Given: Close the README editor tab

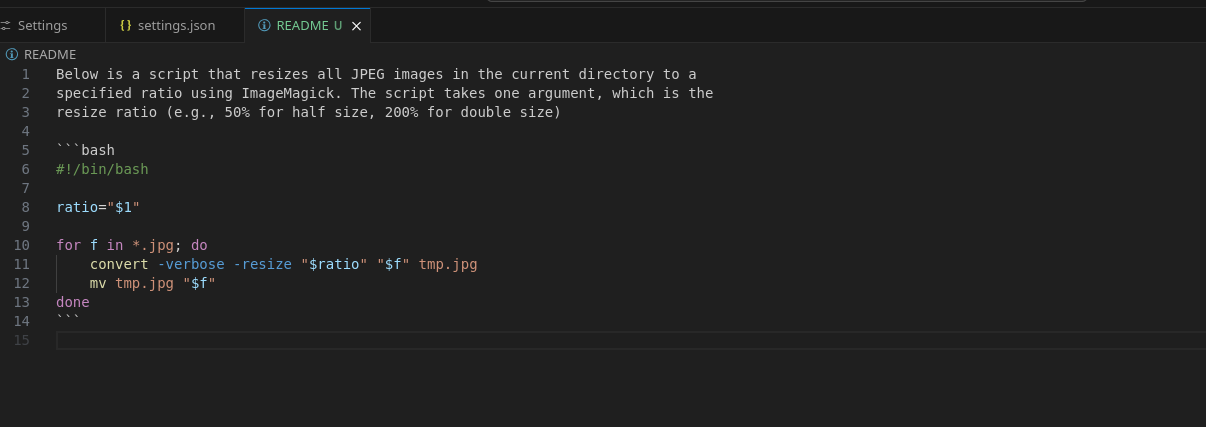Looking at the screenshot, I should 356,26.
